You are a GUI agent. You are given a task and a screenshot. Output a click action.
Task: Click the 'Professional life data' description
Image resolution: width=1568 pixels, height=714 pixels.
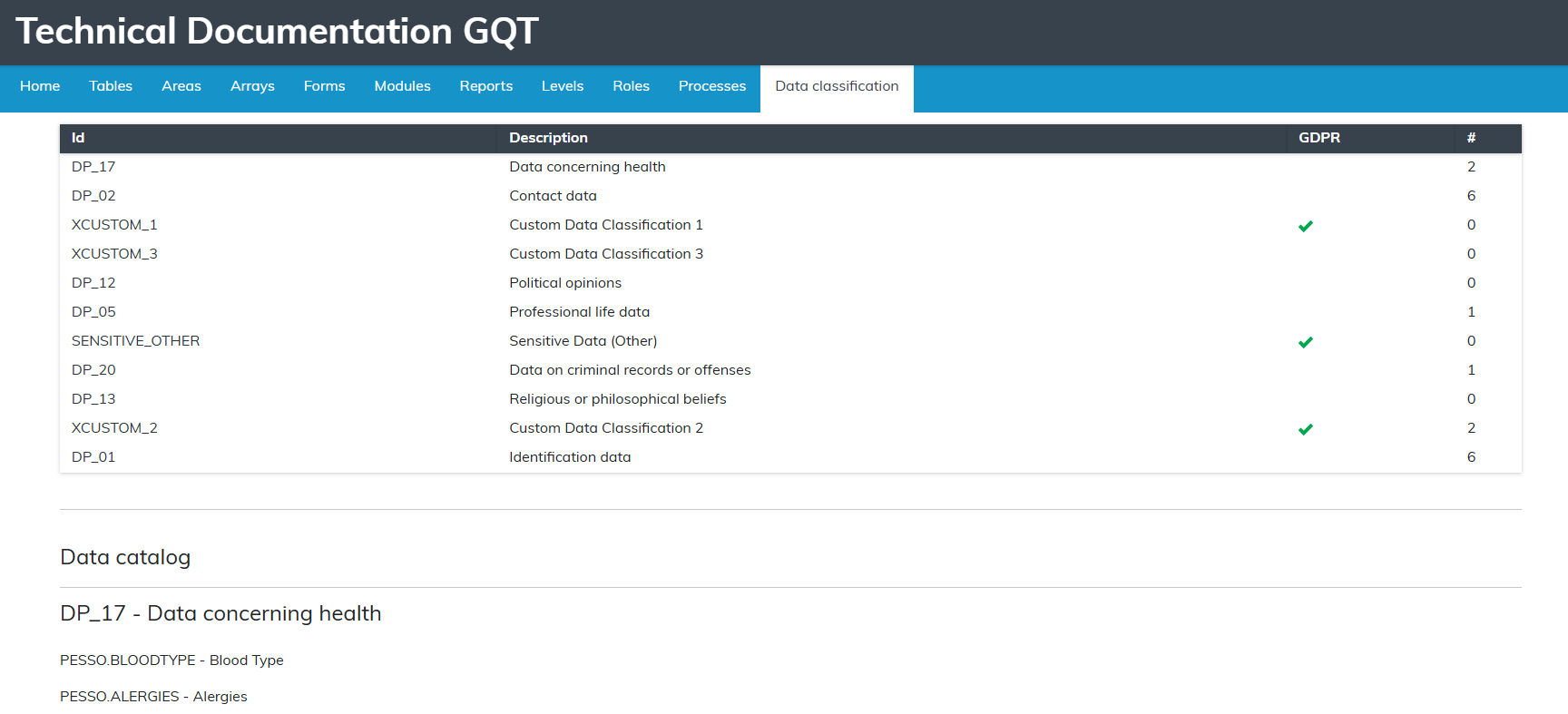tap(579, 312)
